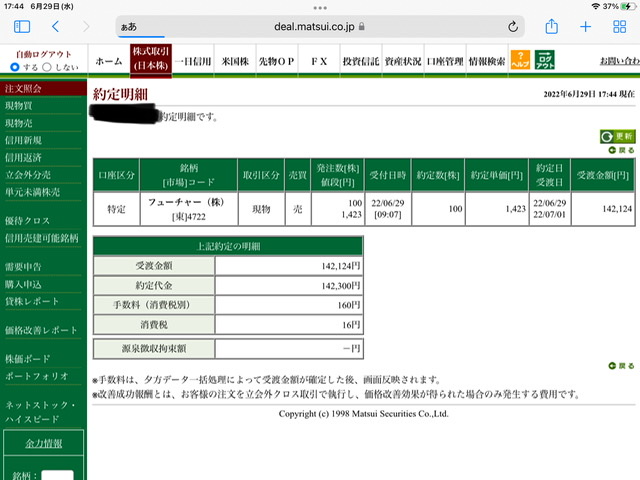Tap the battery status icon
Screen dimensions: 640x480
(628, 6)
